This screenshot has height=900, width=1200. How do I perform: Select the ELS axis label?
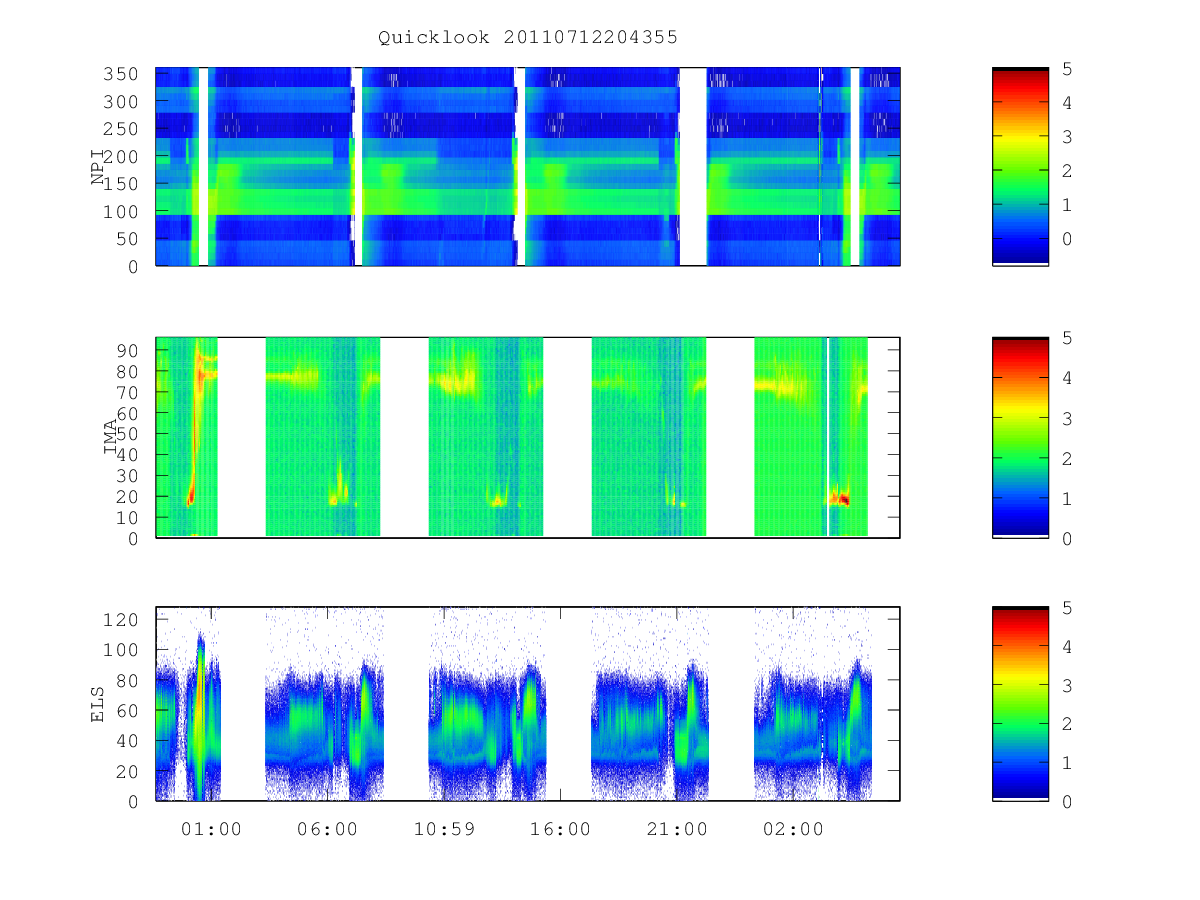click(98, 705)
